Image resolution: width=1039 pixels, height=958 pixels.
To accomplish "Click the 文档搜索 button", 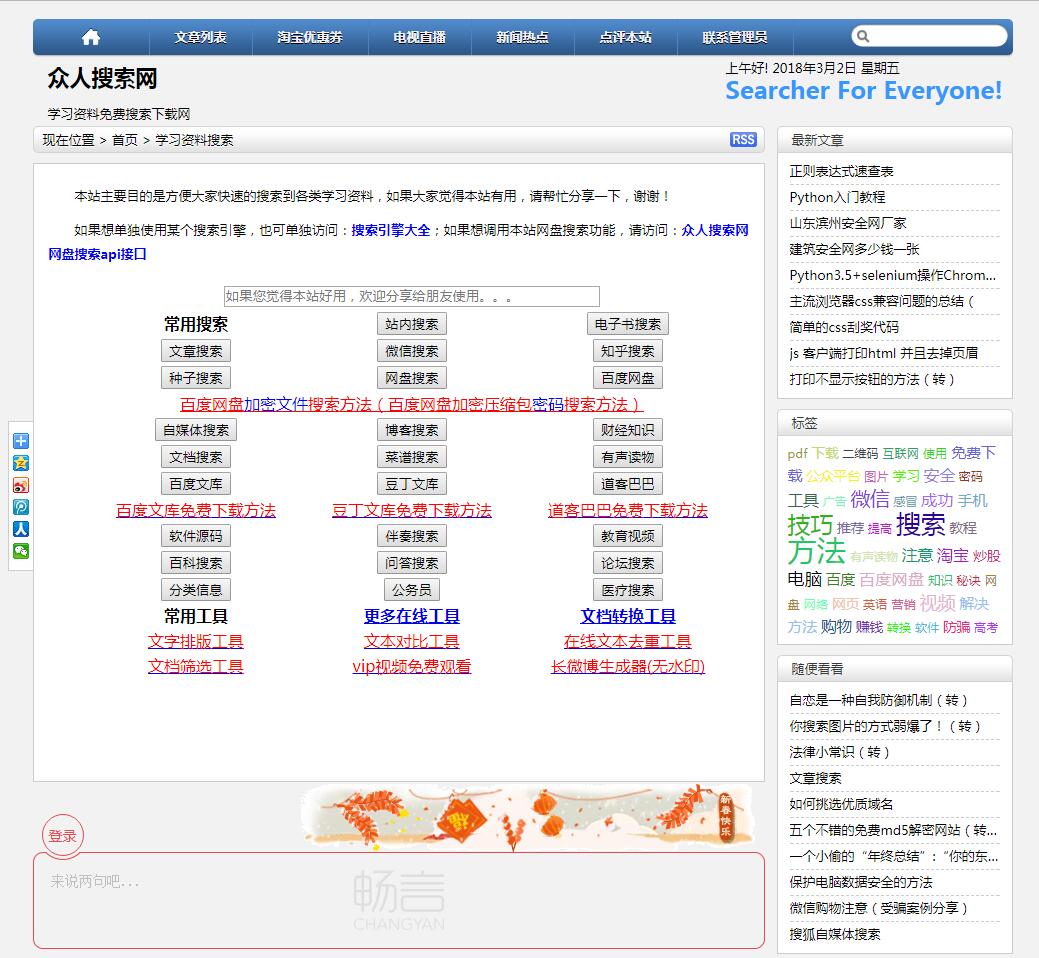I will [195, 457].
